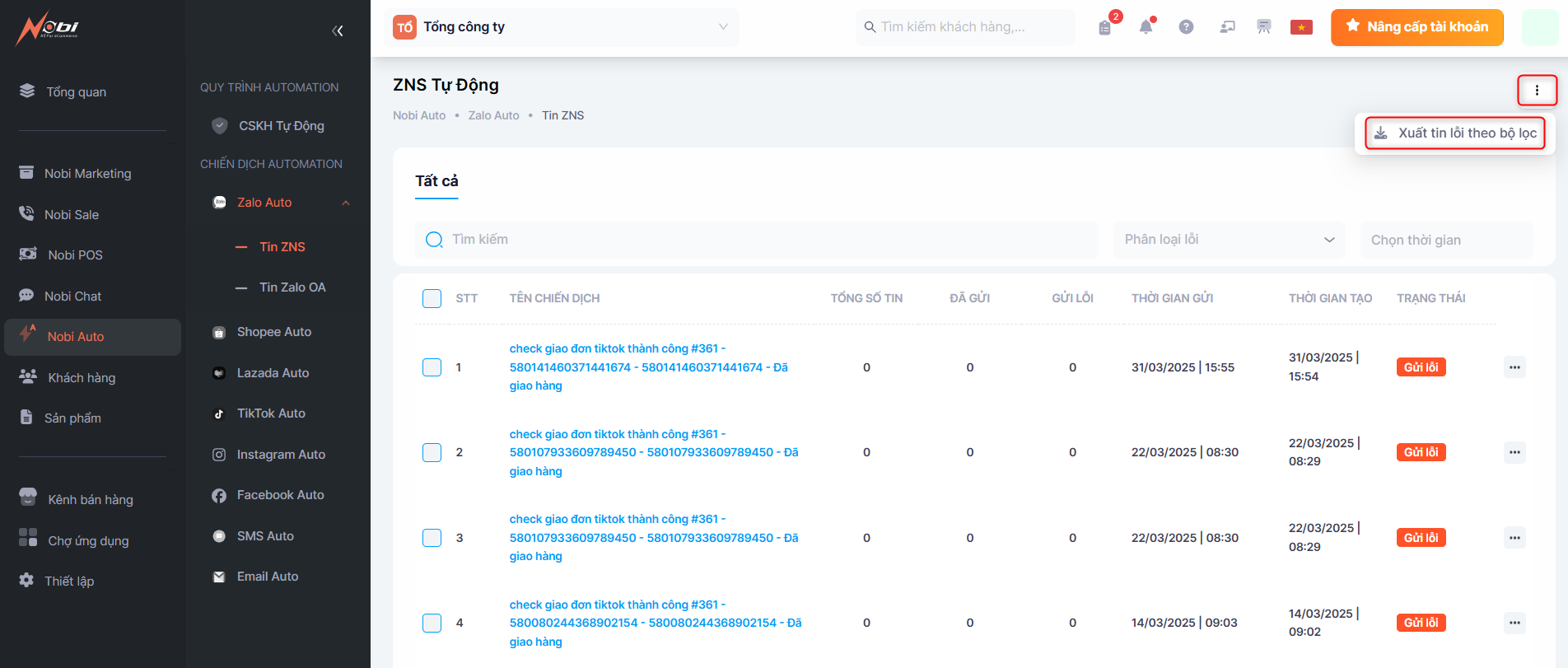Click Nâng cấp tài khoản button

1416,27
